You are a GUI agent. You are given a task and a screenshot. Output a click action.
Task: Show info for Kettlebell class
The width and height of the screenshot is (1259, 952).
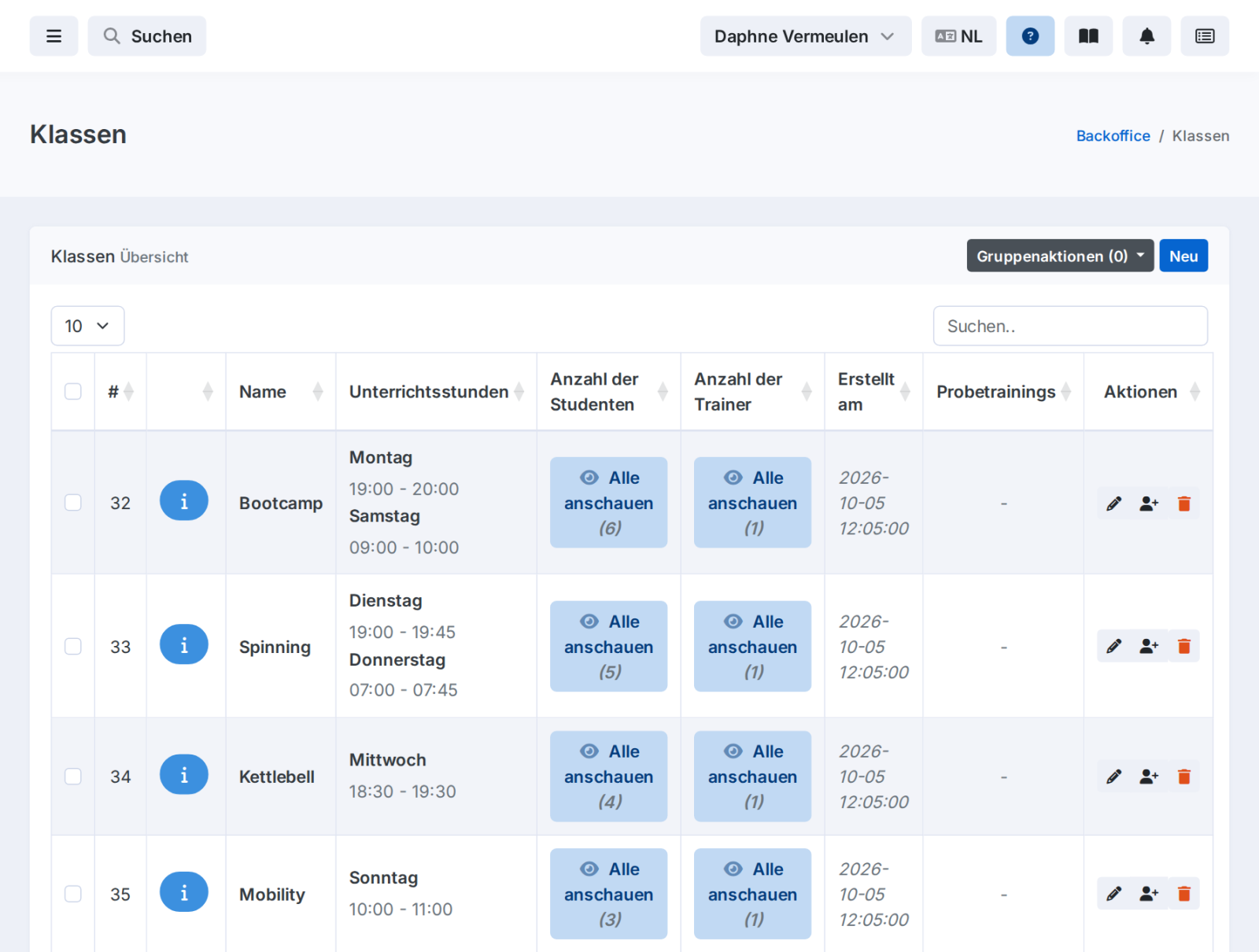click(184, 775)
